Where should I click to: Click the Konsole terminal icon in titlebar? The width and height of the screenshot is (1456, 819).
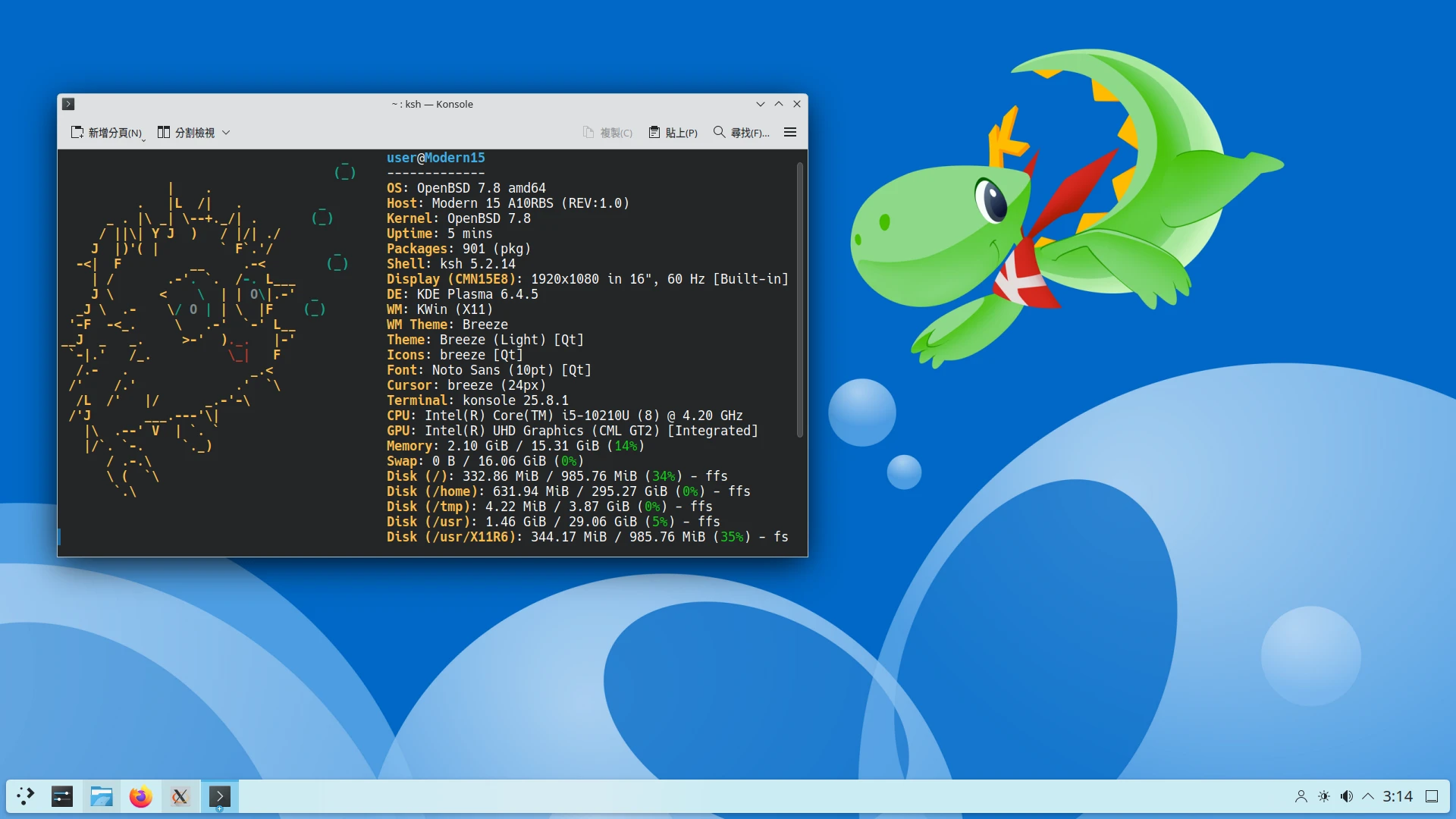(68, 104)
